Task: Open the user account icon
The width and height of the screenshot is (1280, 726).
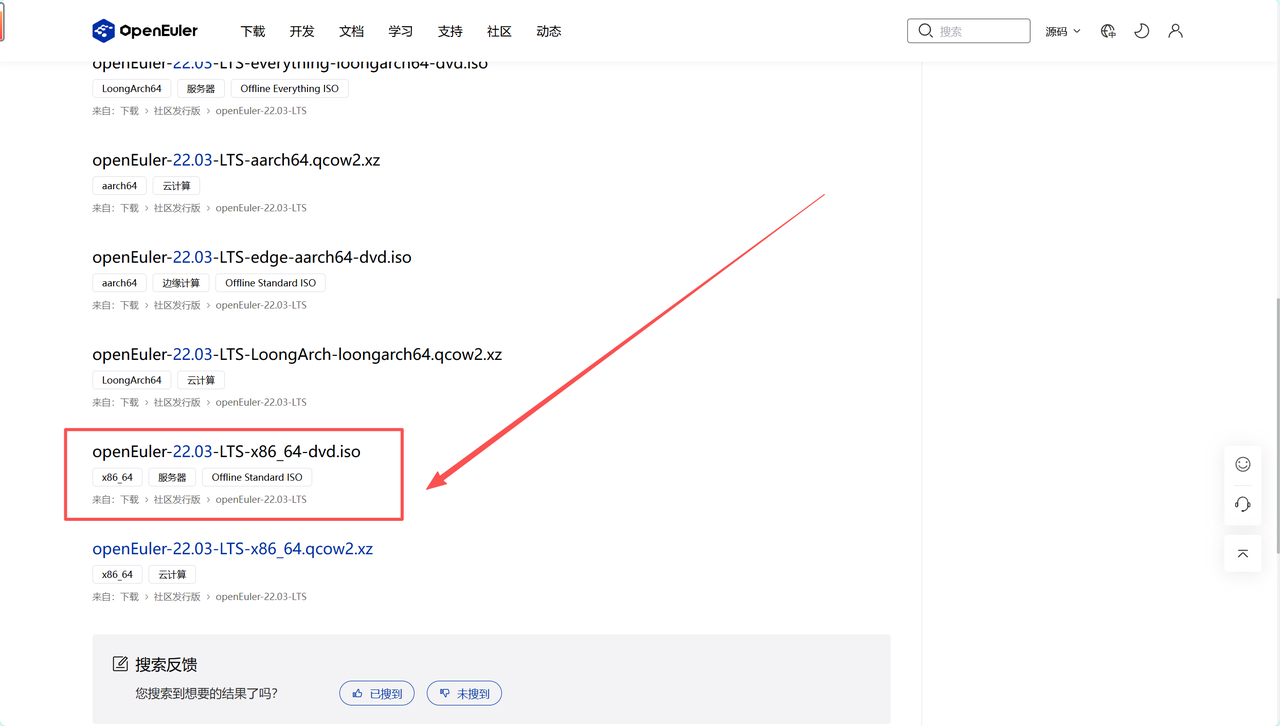Action: tap(1176, 31)
